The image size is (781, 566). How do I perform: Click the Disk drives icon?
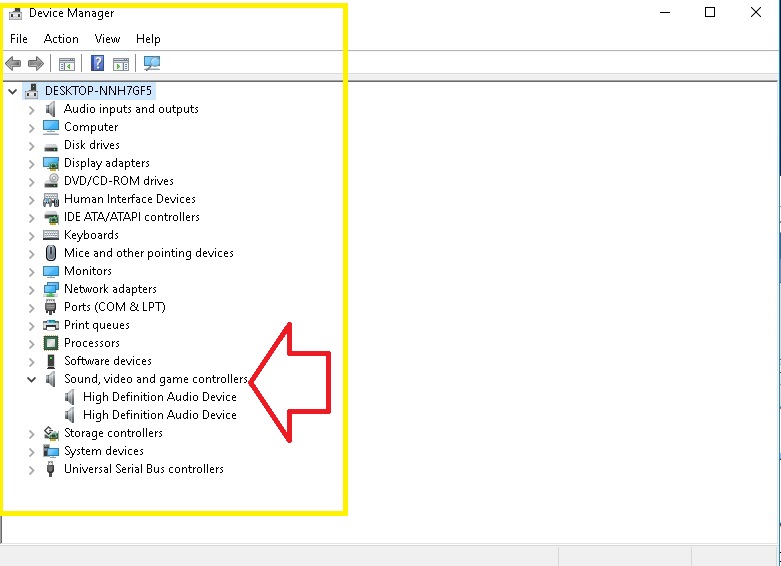coord(51,145)
